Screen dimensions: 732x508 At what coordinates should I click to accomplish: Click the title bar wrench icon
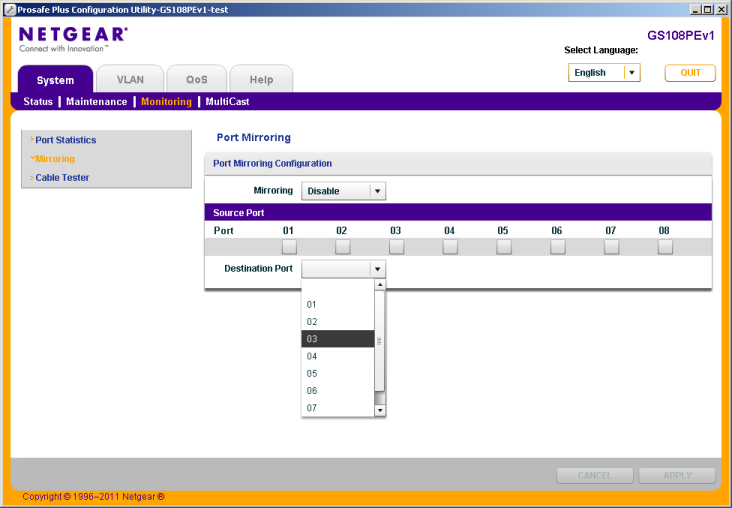coord(10,9)
